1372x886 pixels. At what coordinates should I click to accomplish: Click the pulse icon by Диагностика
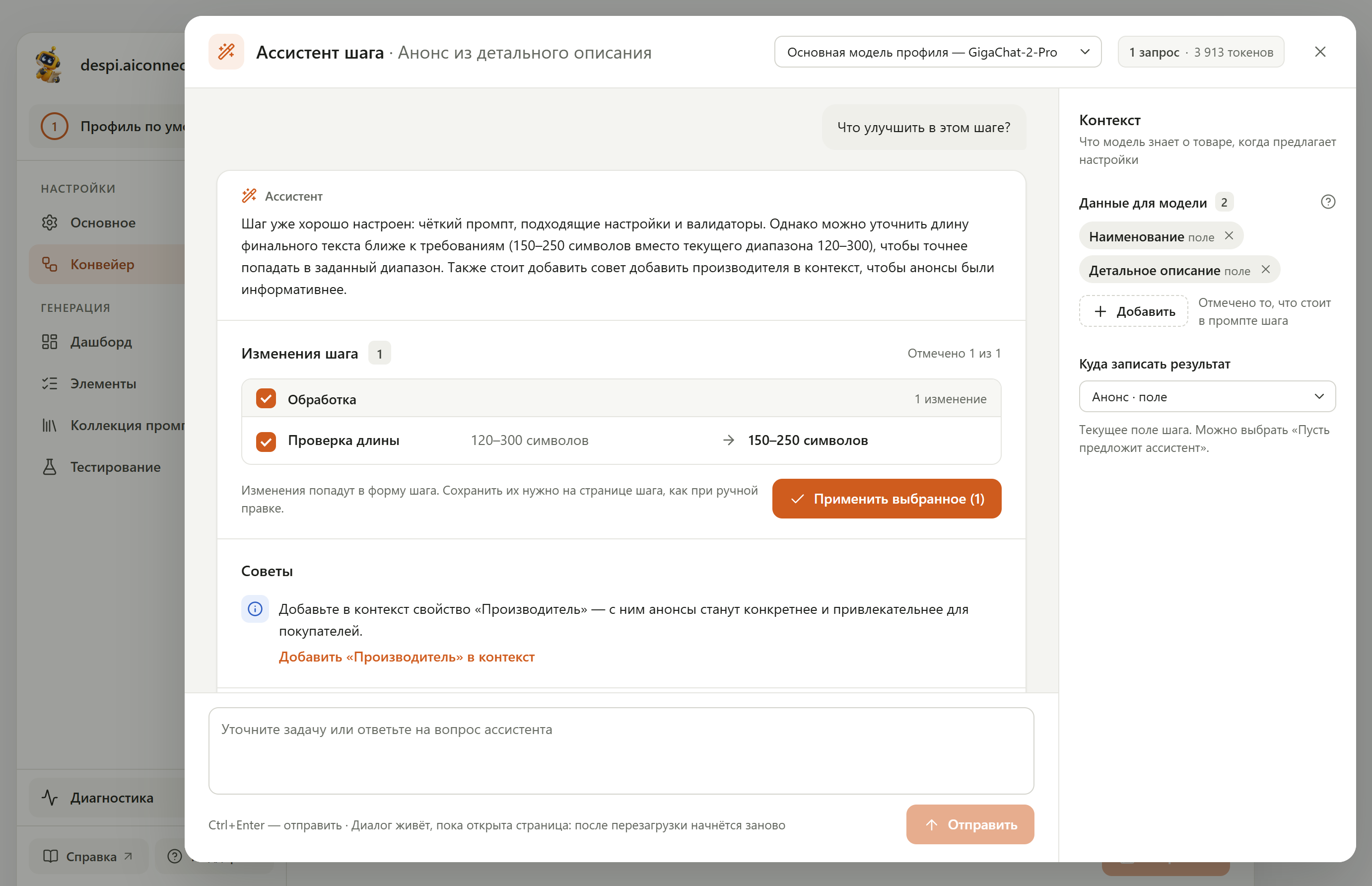50,798
